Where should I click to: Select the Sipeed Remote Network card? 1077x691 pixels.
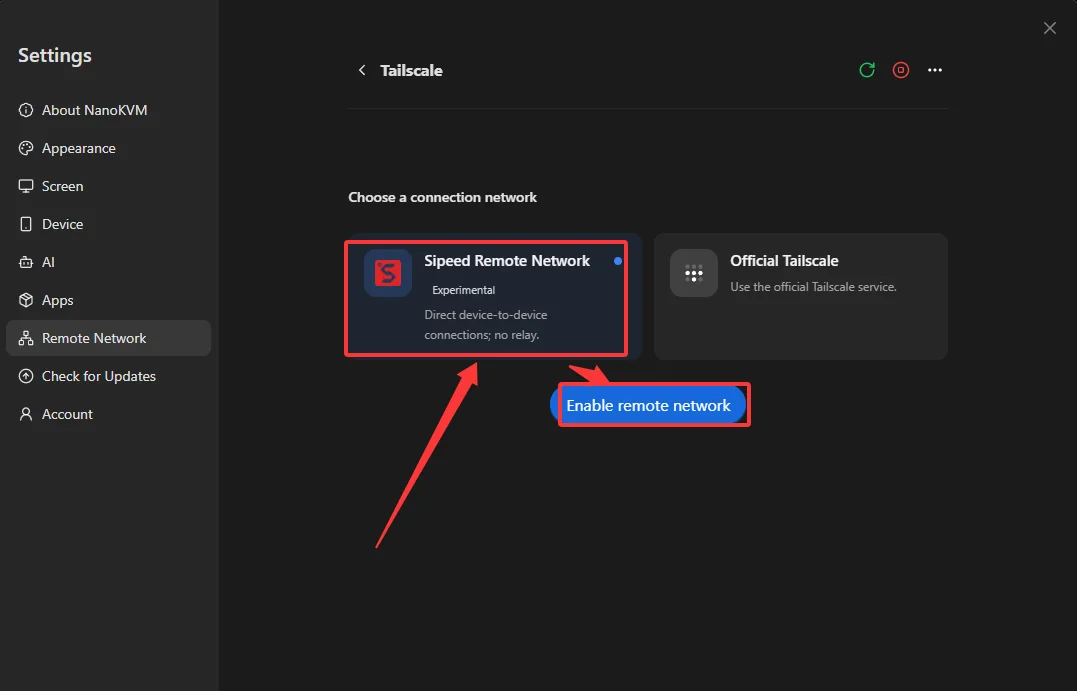point(493,297)
